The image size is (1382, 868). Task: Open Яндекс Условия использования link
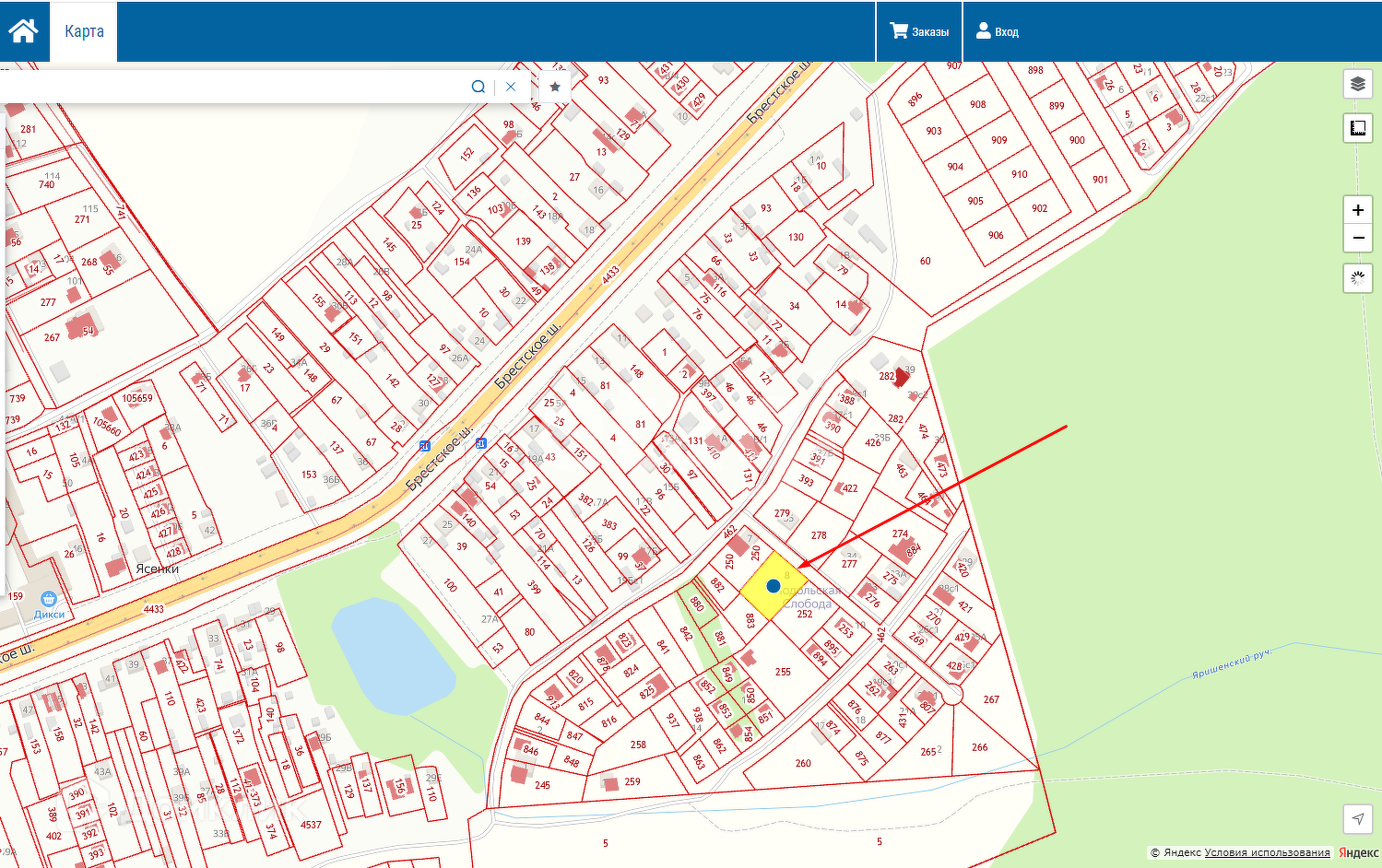click(x=1268, y=853)
